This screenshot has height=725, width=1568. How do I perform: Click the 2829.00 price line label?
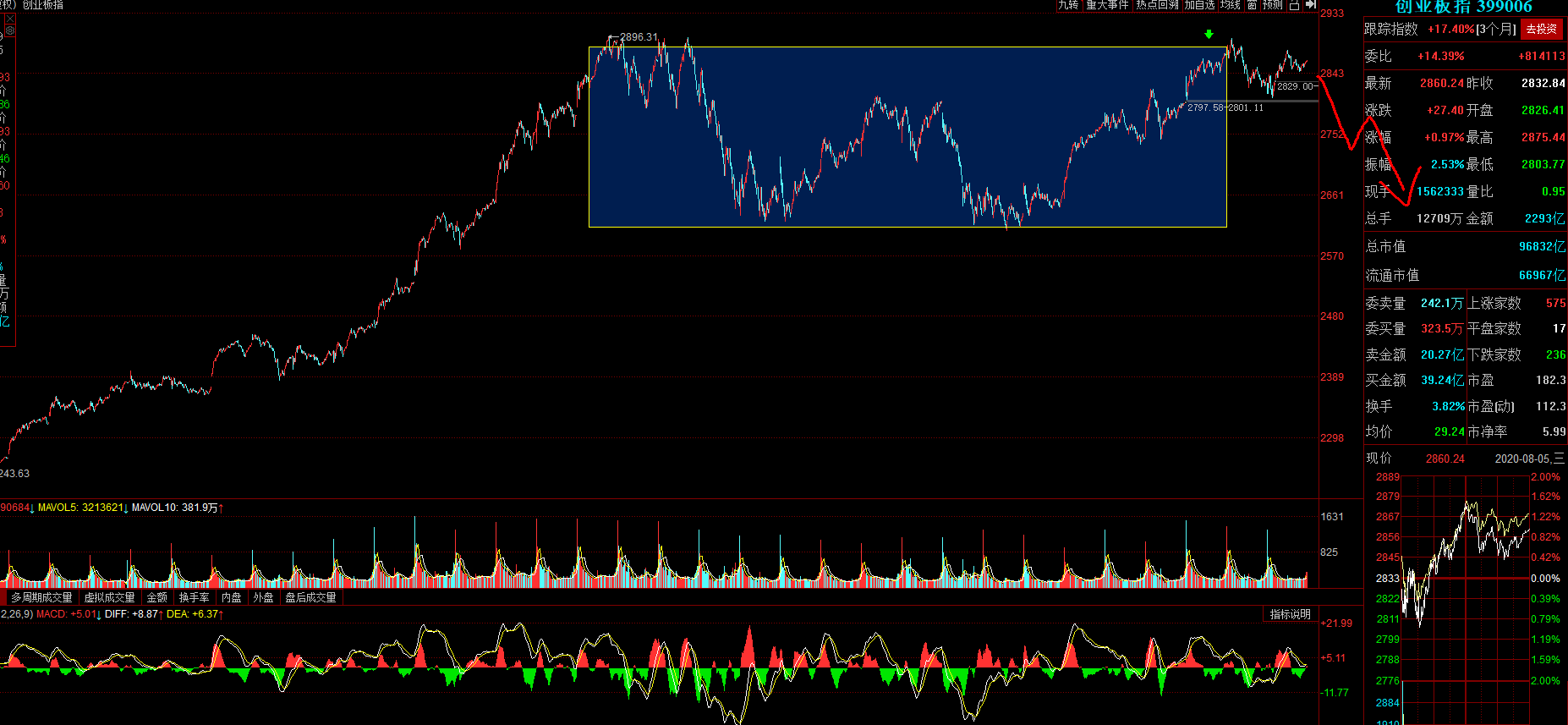1296,86
